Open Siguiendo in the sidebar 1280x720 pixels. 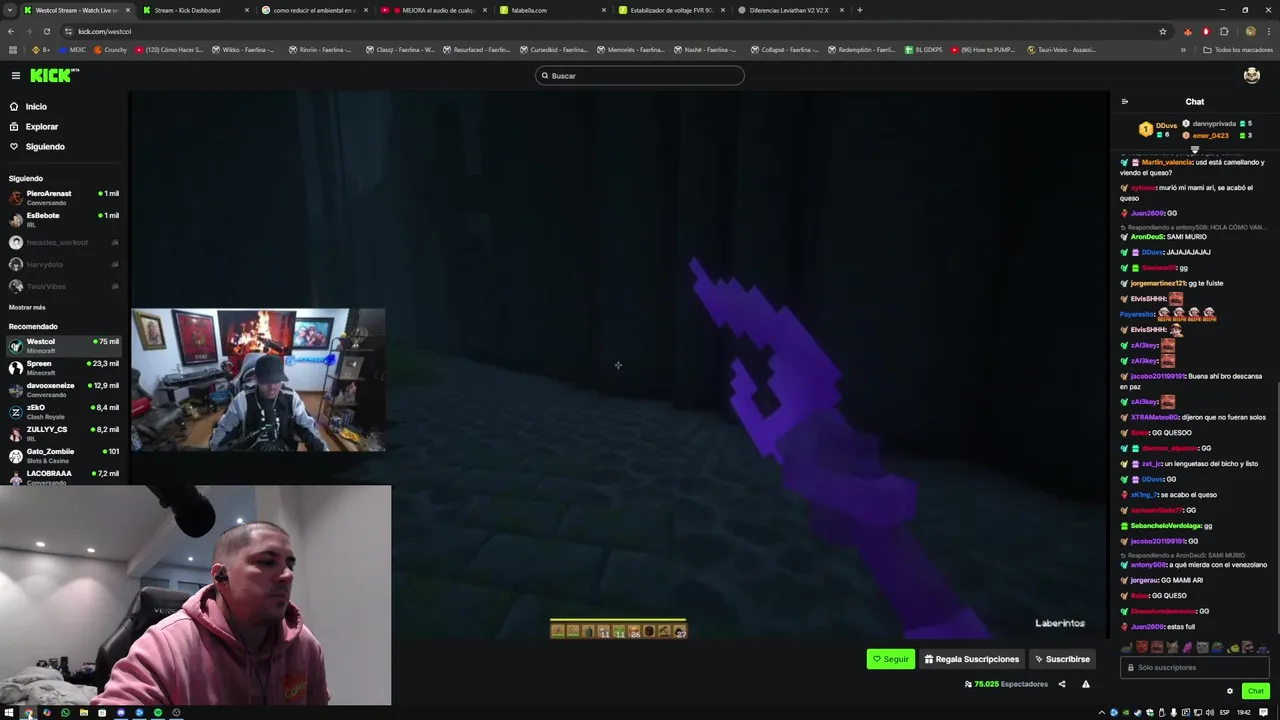coord(37,147)
